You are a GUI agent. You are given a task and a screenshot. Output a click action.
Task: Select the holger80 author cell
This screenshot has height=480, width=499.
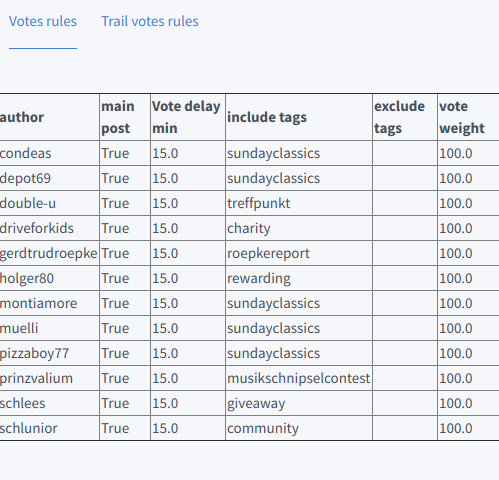pyautogui.click(x=49, y=278)
